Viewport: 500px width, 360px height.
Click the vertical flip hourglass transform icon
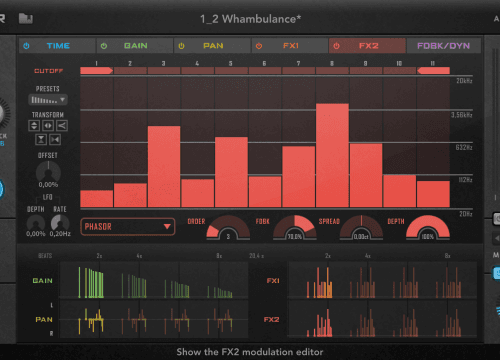click(41, 139)
